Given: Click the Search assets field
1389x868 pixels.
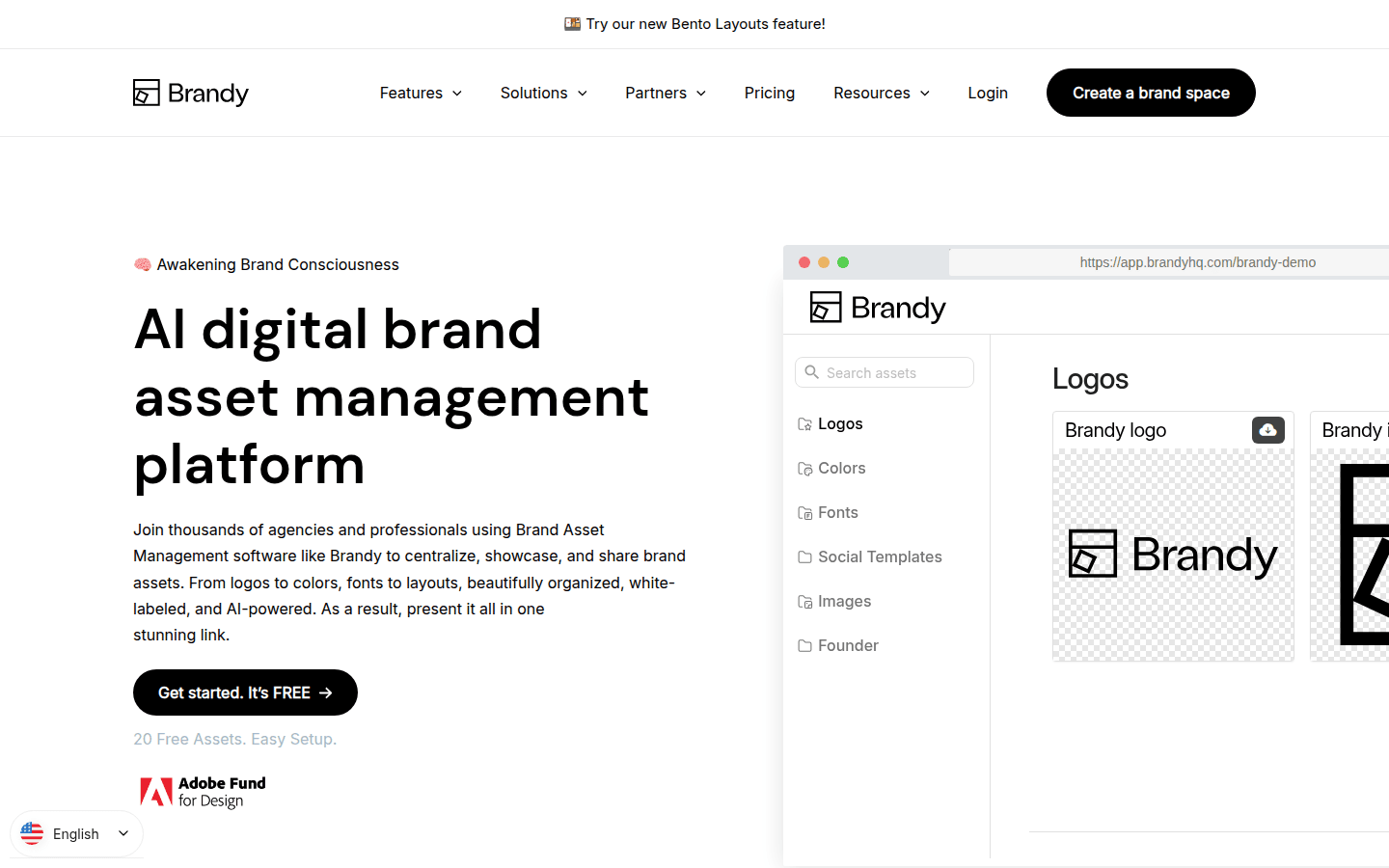Looking at the screenshot, I should click(885, 372).
